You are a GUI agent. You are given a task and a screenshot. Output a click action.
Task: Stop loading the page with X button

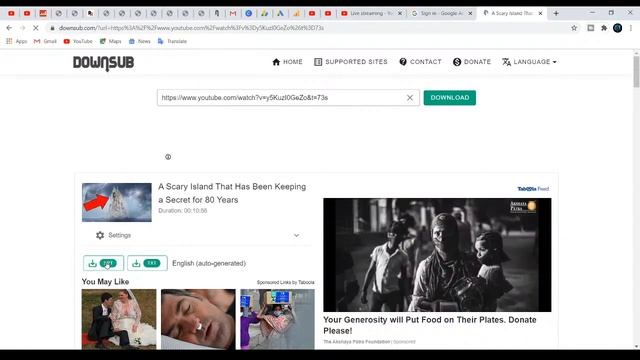click(36, 28)
